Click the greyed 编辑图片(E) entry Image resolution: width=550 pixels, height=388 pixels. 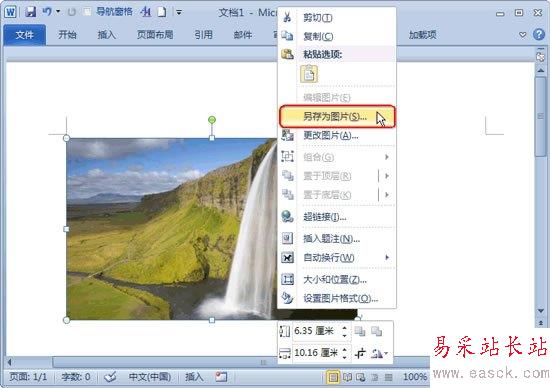pos(337,98)
